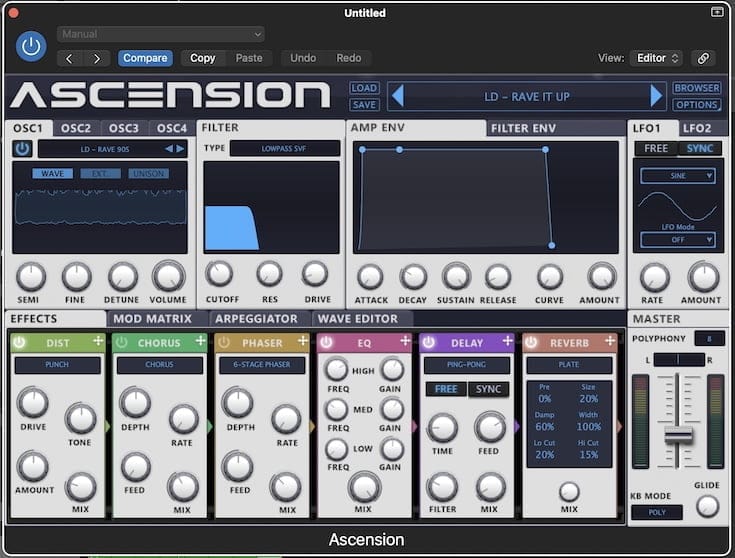Viewport: 735px width, 558px height.
Task: Click the plus icon on REVERB effect
Action: (610, 342)
